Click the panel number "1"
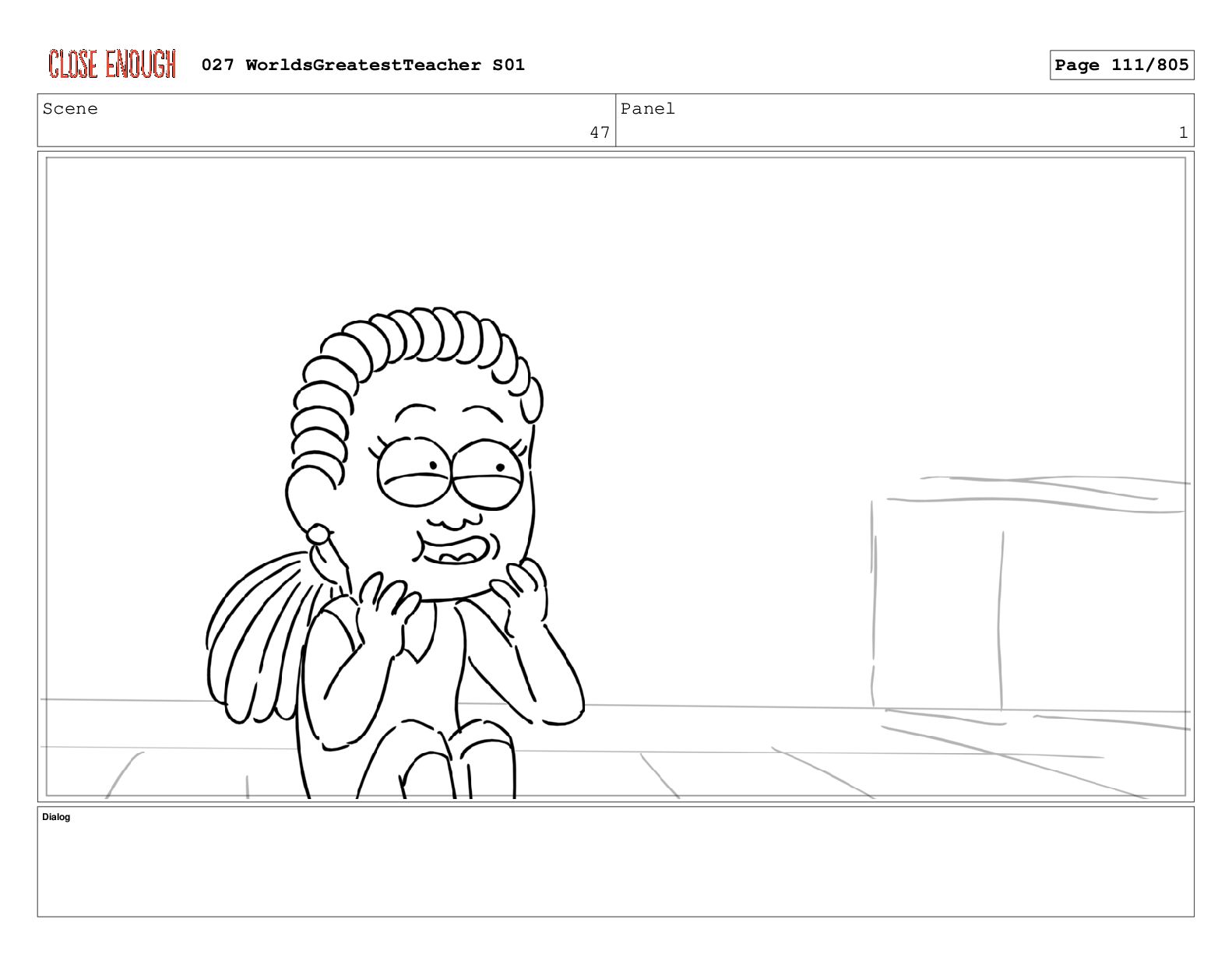1232x954 pixels. click(x=1183, y=132)
